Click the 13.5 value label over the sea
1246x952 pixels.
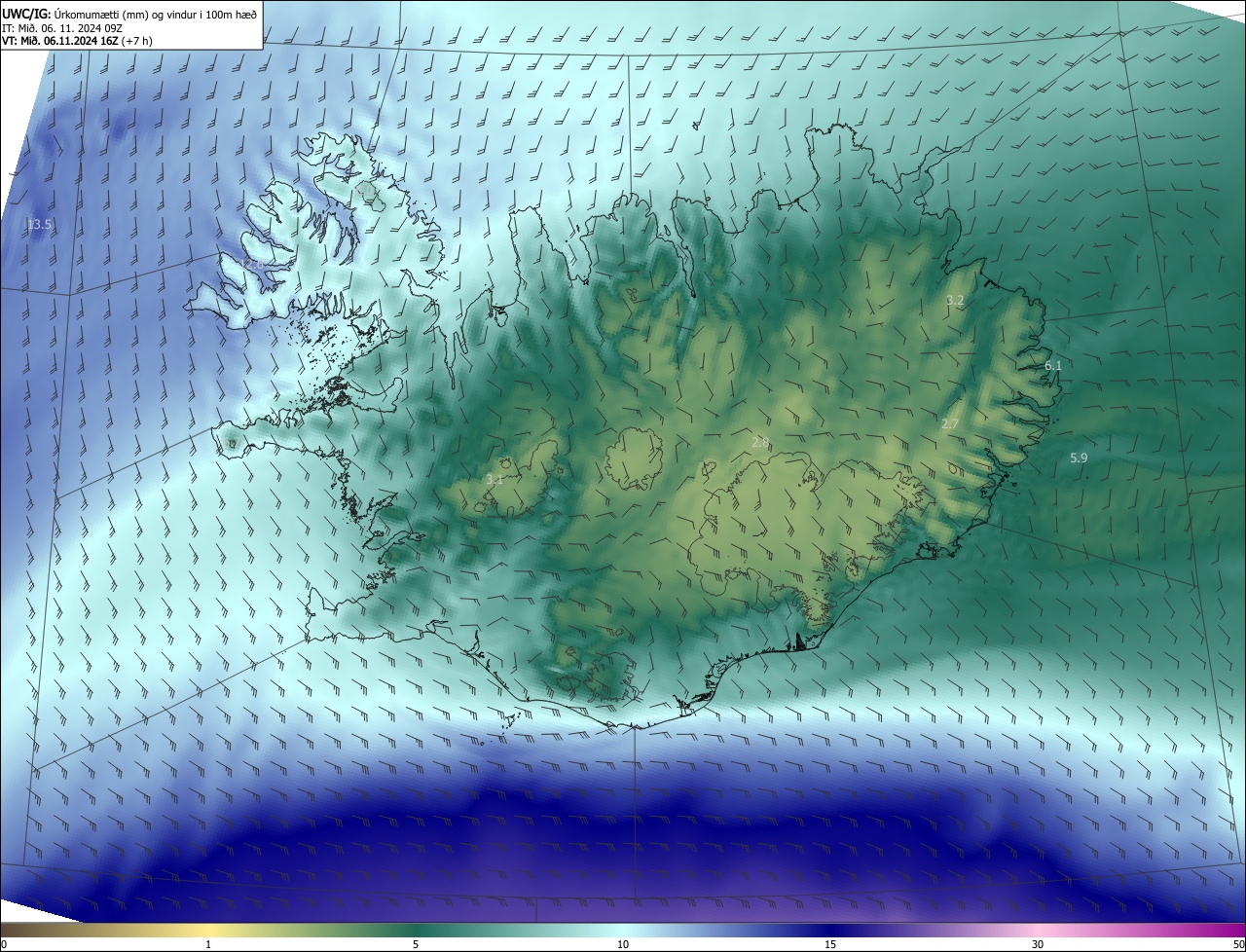39,225
